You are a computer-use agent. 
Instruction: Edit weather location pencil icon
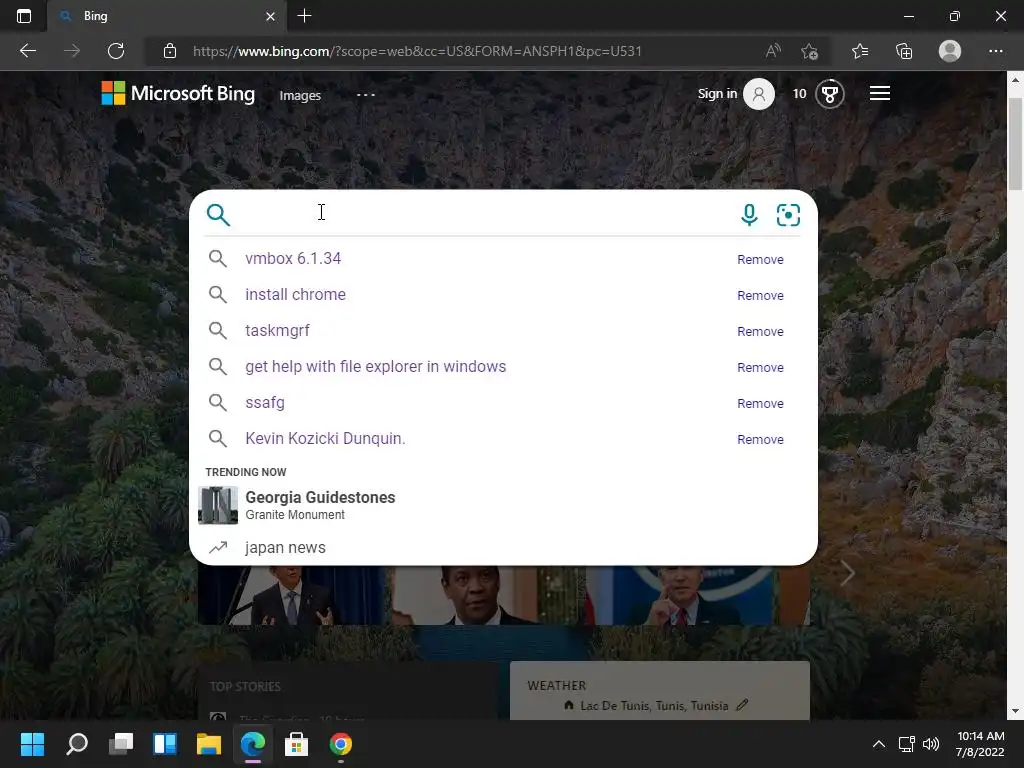click(742, 705)
